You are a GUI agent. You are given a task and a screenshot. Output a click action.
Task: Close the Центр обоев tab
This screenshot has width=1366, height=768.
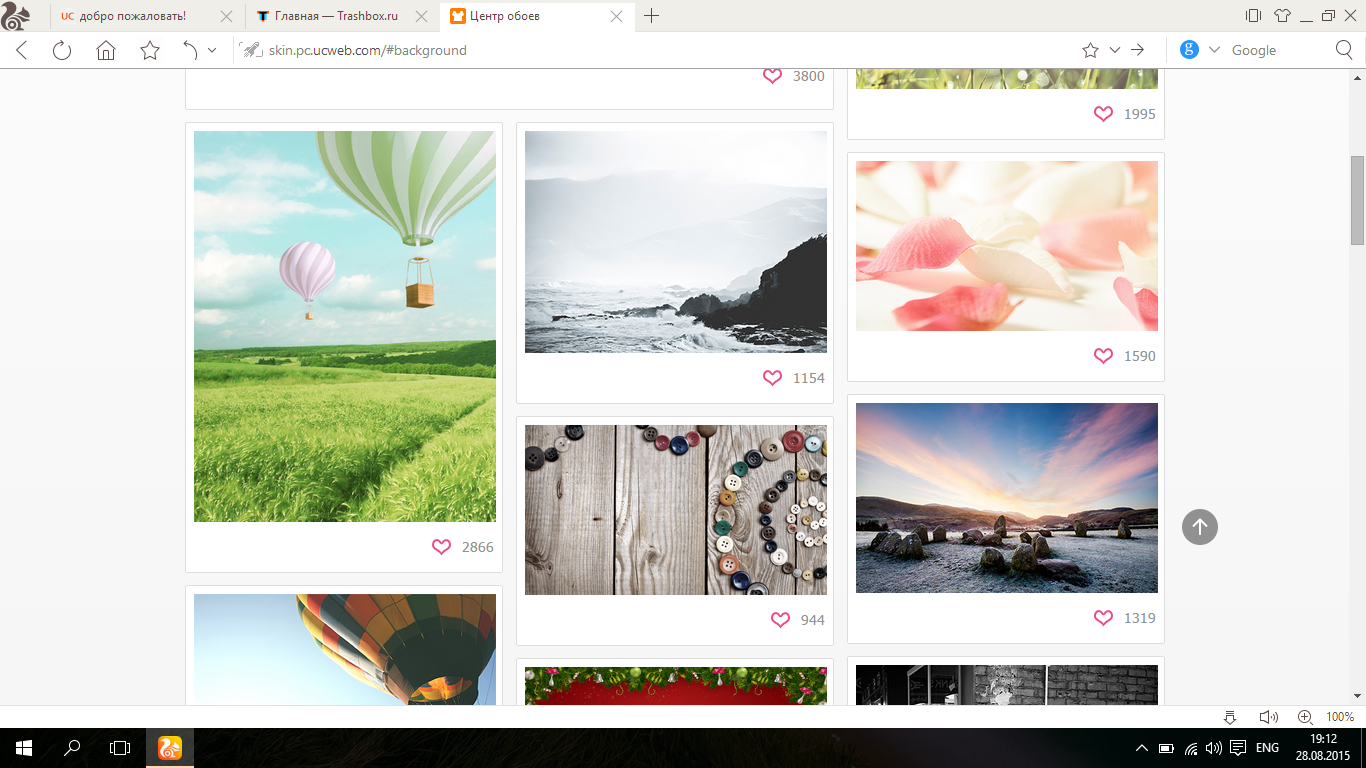click(616, 16)
